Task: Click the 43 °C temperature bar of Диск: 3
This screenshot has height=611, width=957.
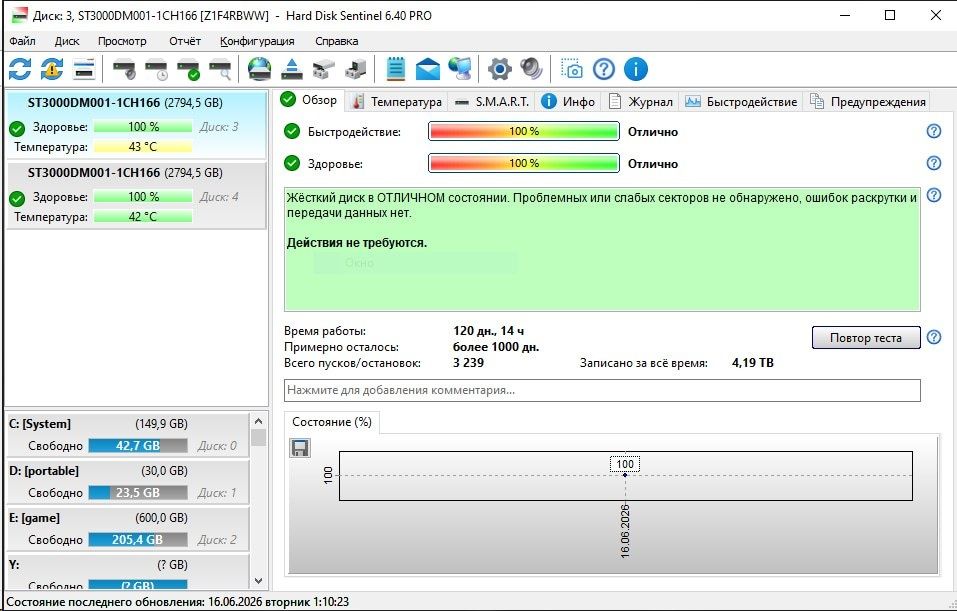Action: (x=143, y=146)
